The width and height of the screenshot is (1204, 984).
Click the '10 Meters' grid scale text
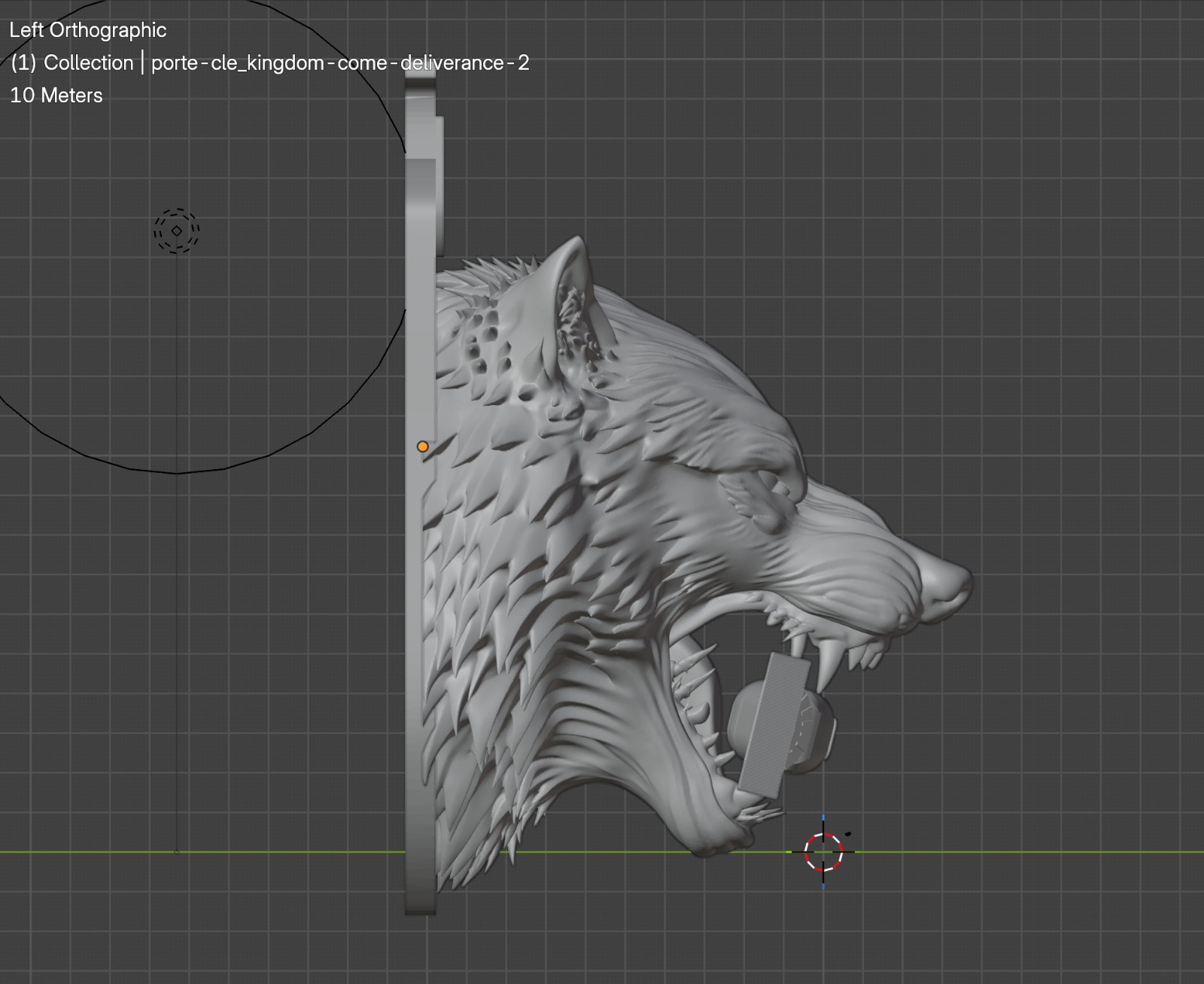(x=56, y=96)
